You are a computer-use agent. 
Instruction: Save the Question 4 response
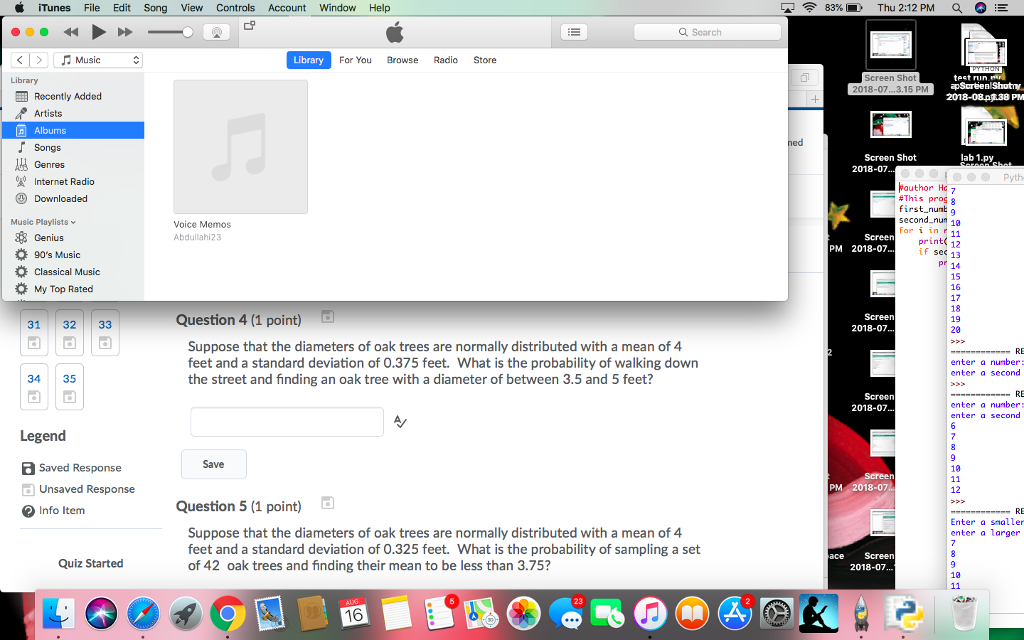pos(214,464)
